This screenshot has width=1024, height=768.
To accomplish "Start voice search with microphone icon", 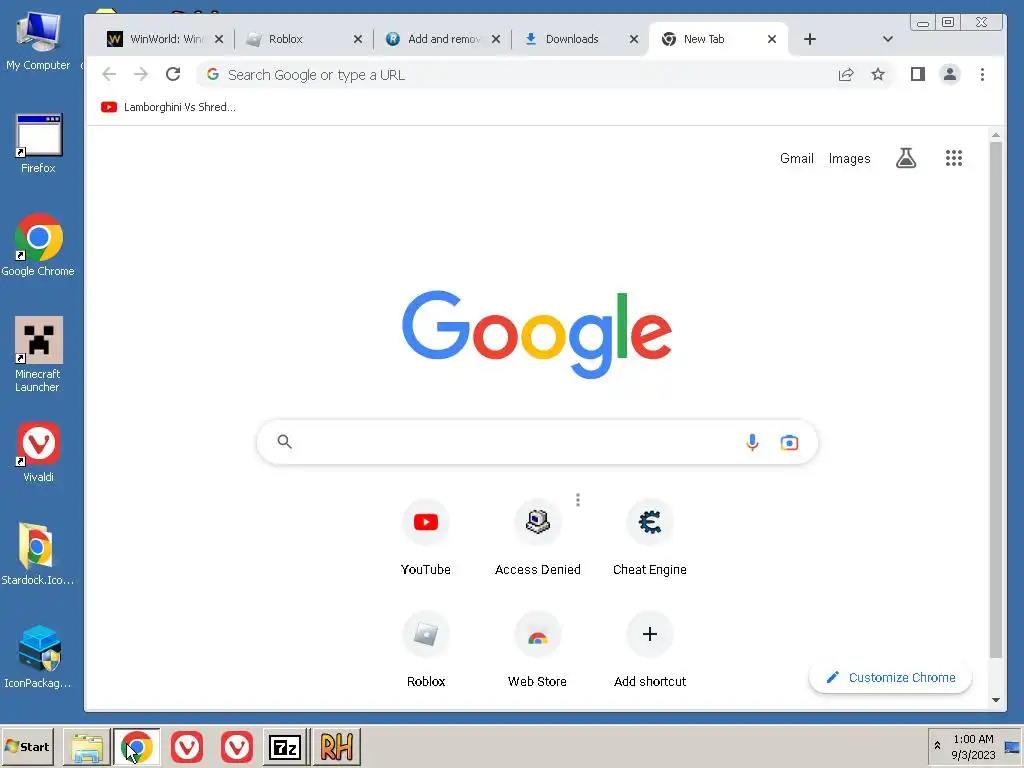I will [x=752, y=443].
